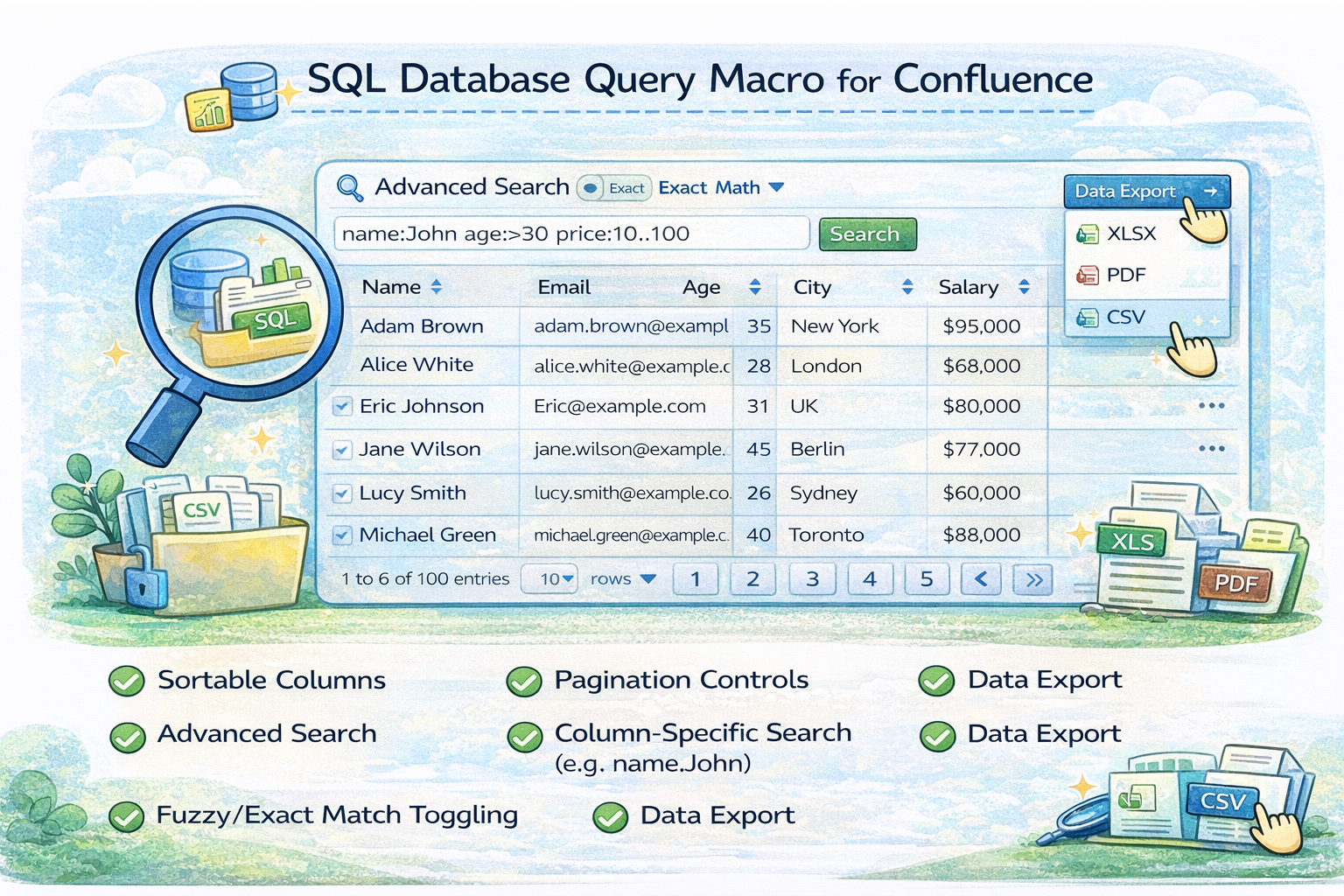Sort by the Name column arrows
Image resolution: width=1344 pixels, height=896 pixels.
[436, 287]
